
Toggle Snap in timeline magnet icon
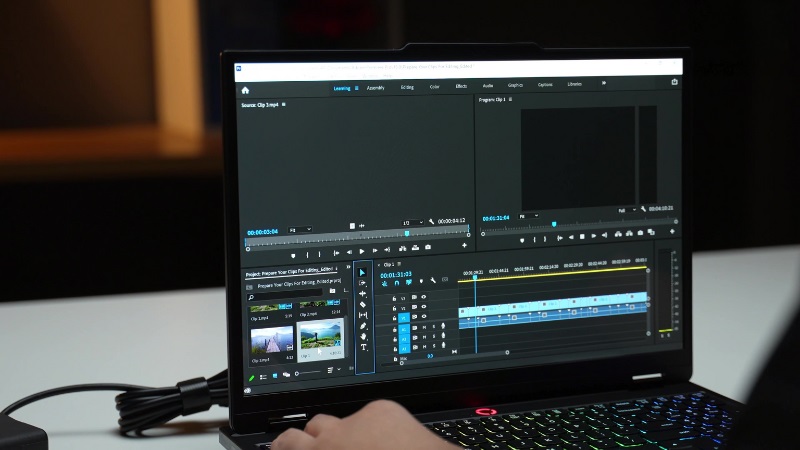click(x=397, y=283)
